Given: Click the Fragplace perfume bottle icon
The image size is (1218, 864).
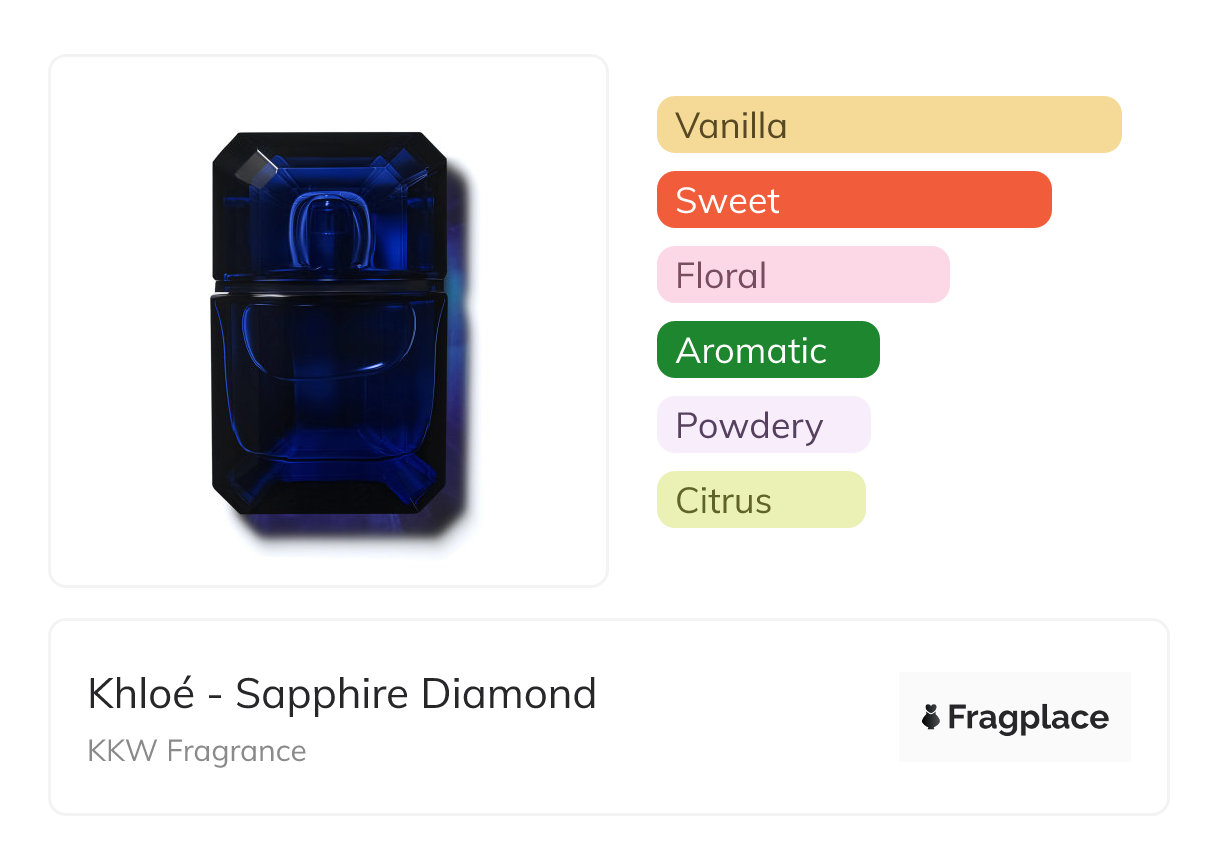Looking at the screenshot, I should [x=931, y=717].
